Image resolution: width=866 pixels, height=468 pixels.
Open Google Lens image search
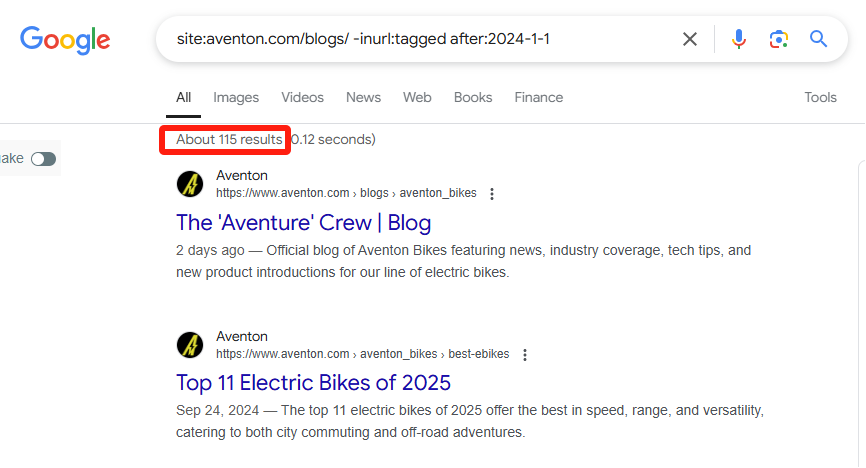778,39
